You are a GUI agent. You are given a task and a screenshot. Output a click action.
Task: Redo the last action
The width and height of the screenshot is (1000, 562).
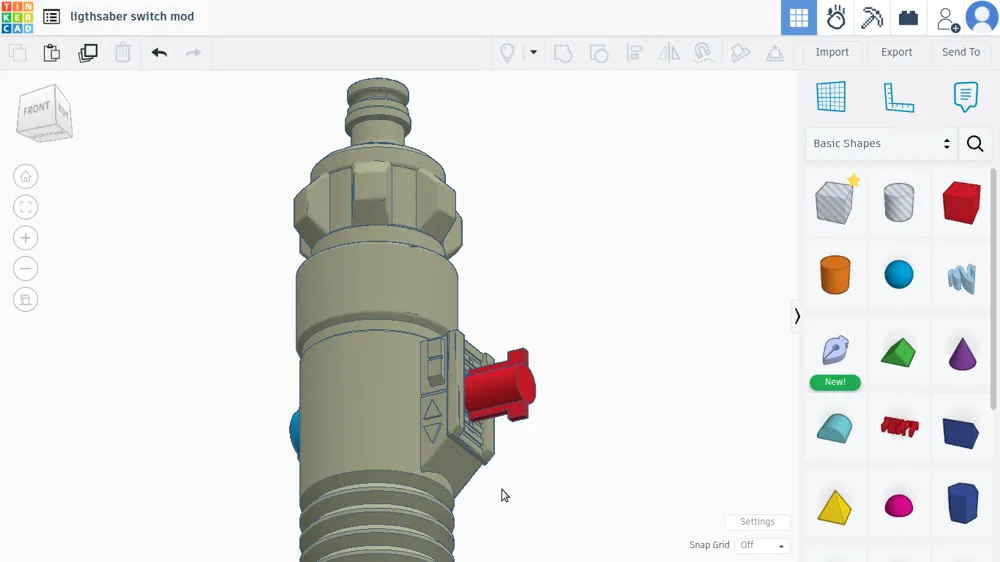point(193,52)
